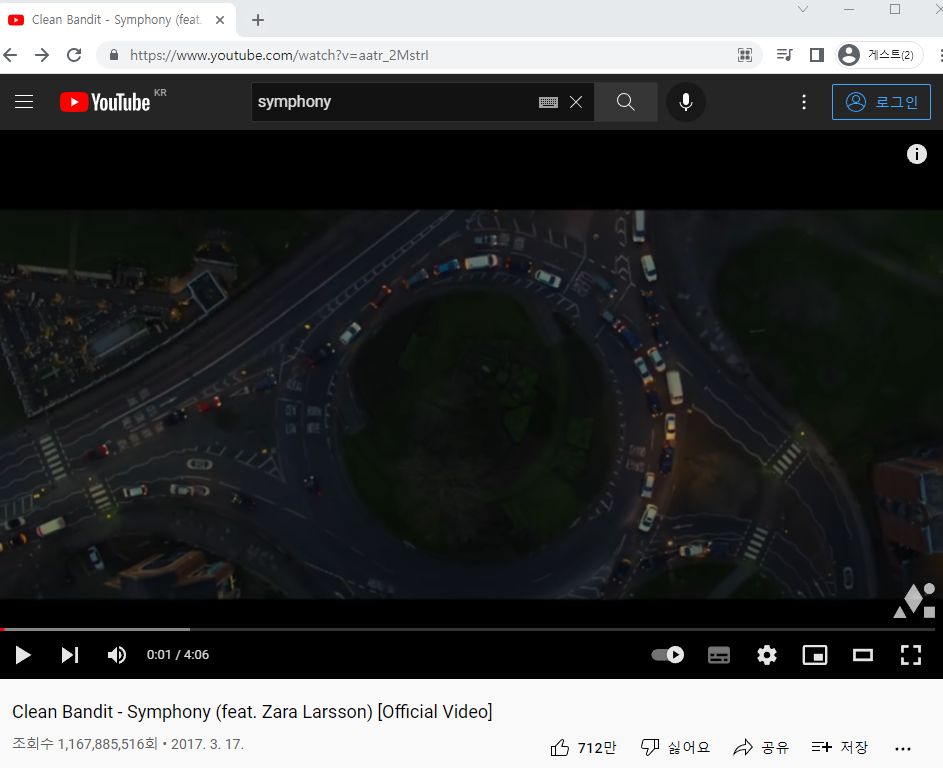This screenshot has width=943, height=768.
Task: Start voice search with microphone
Action: pos(686,102)
